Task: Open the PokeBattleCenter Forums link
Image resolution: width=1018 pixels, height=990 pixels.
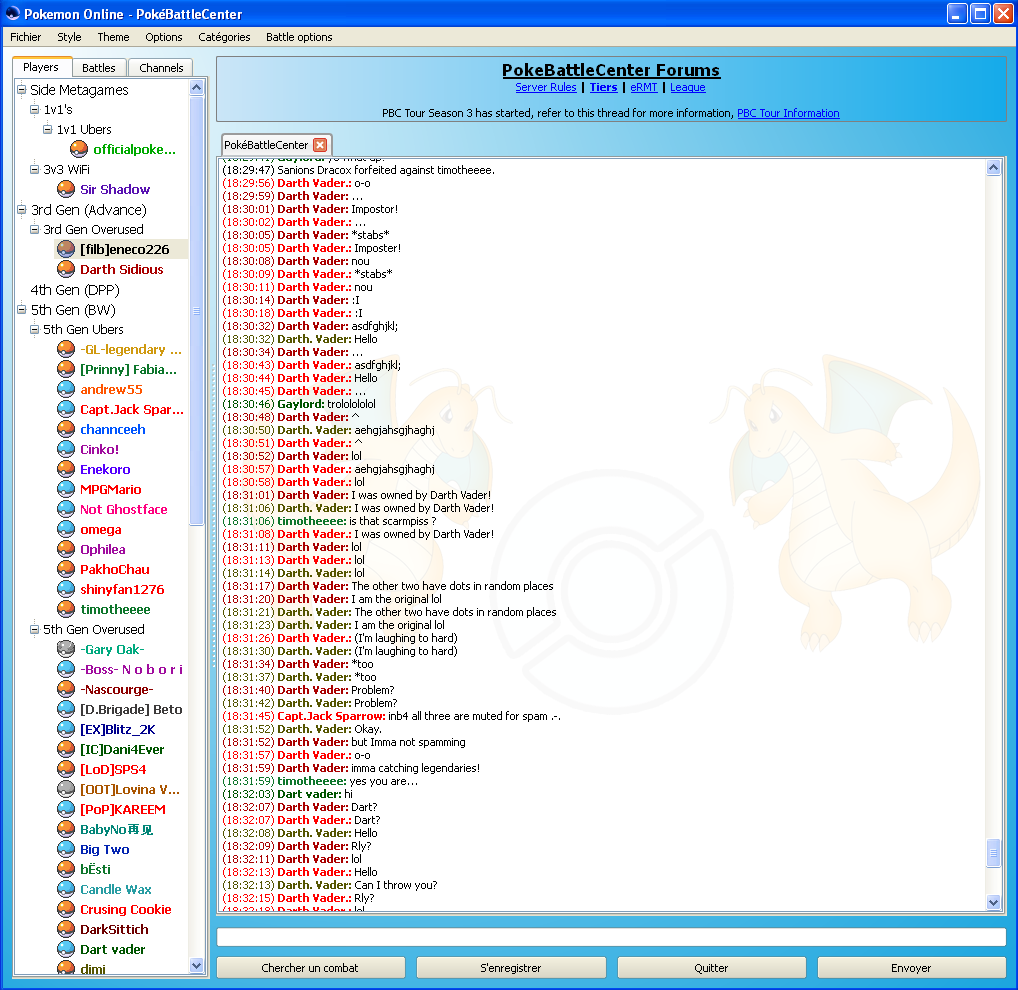Action: [x=611, y=70]
